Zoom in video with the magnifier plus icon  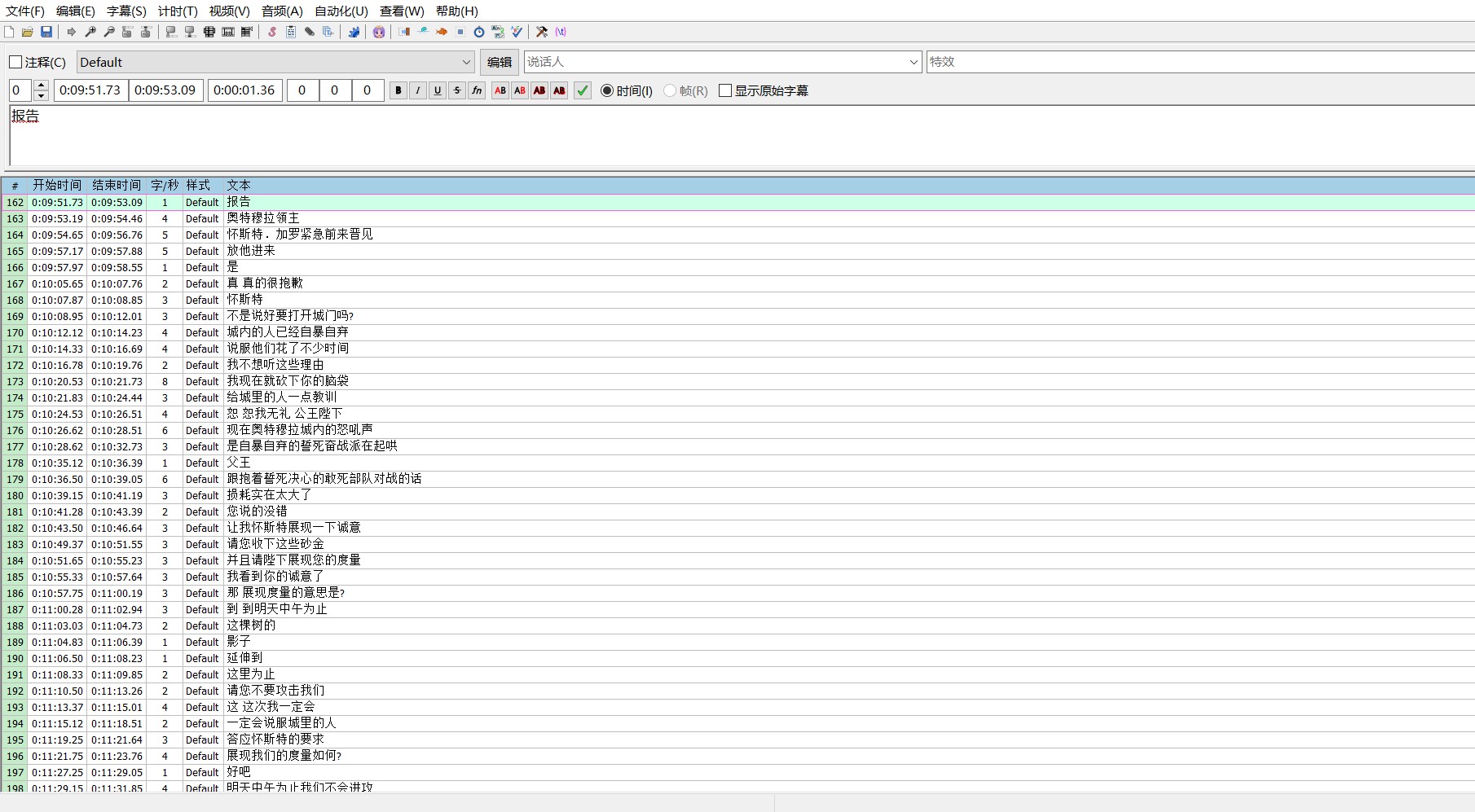90,32
